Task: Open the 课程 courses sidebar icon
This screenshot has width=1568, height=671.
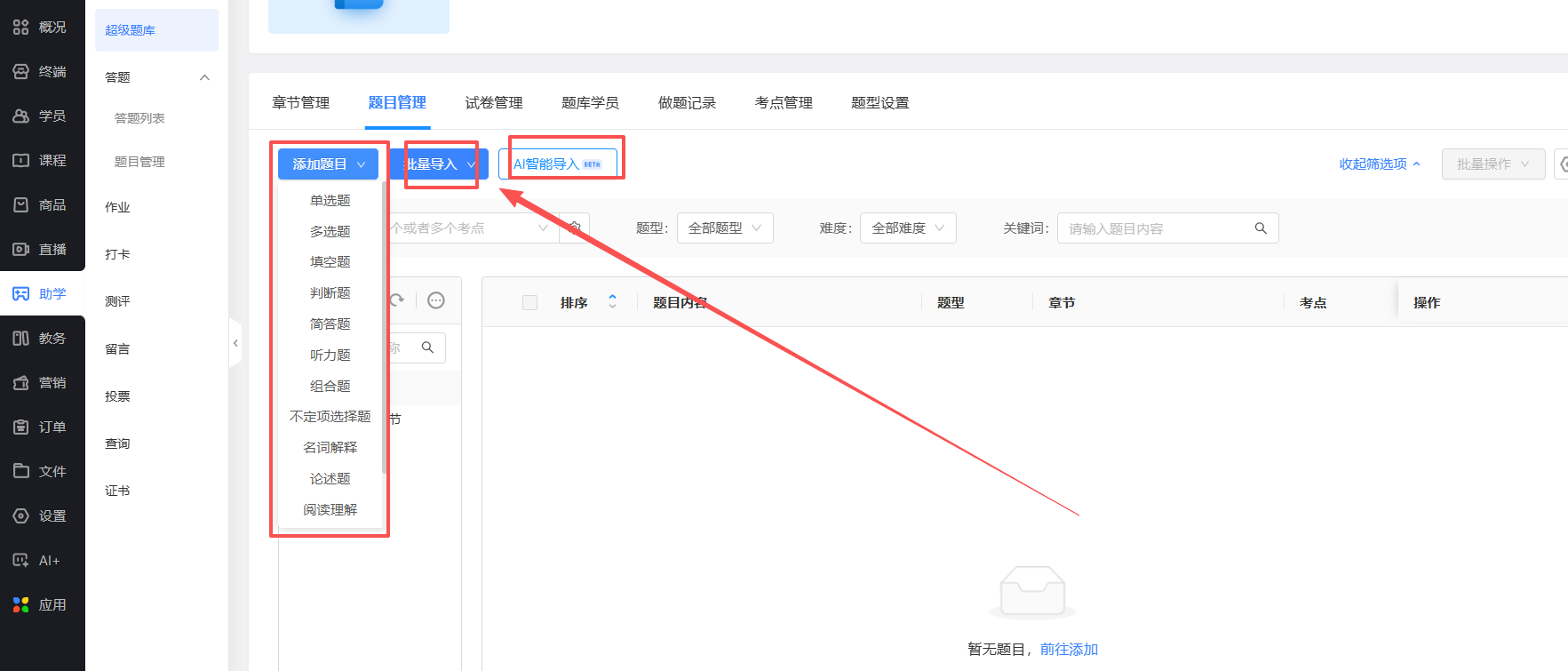Action: pos(21,161)
